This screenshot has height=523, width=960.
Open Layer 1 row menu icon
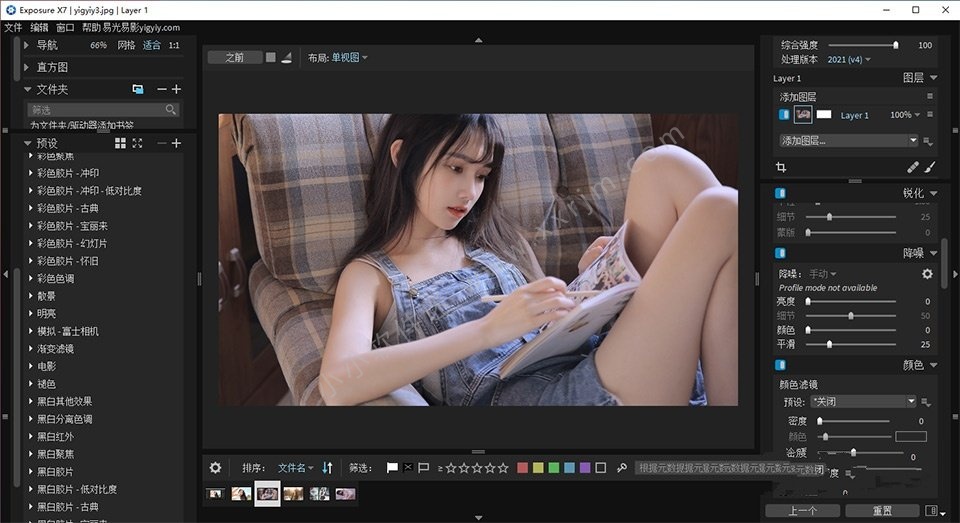point(930,115)
